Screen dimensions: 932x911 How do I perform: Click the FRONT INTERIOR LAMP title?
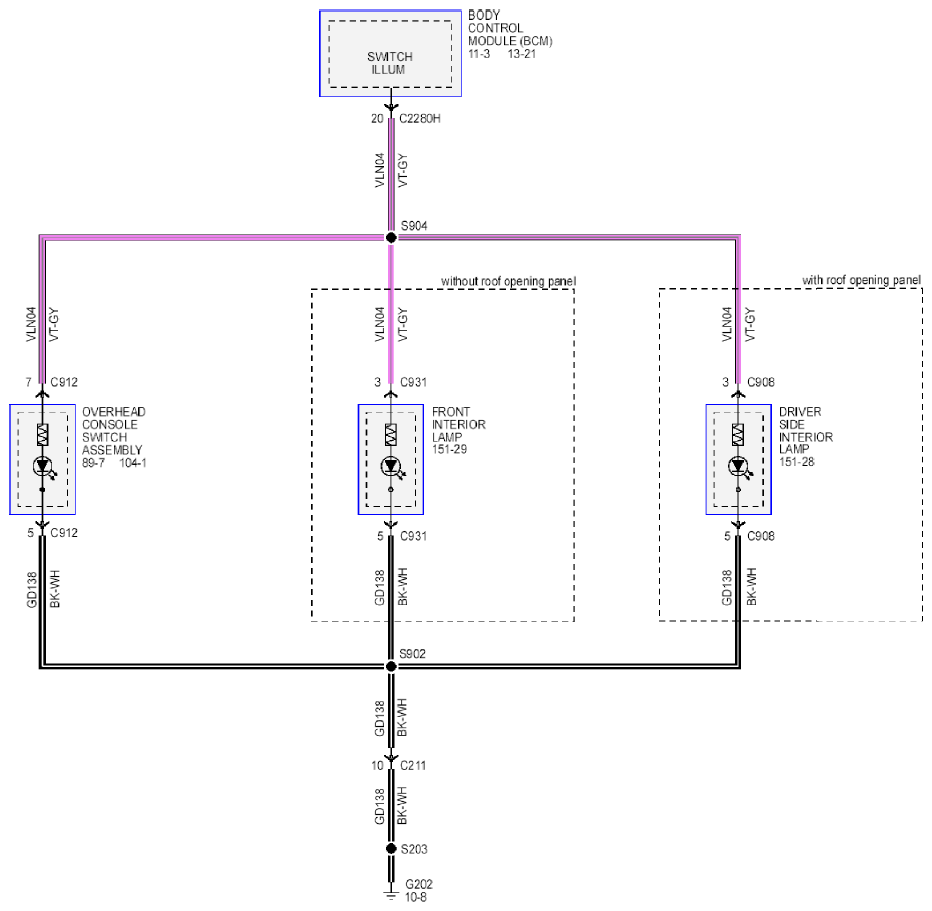point(459,424)
